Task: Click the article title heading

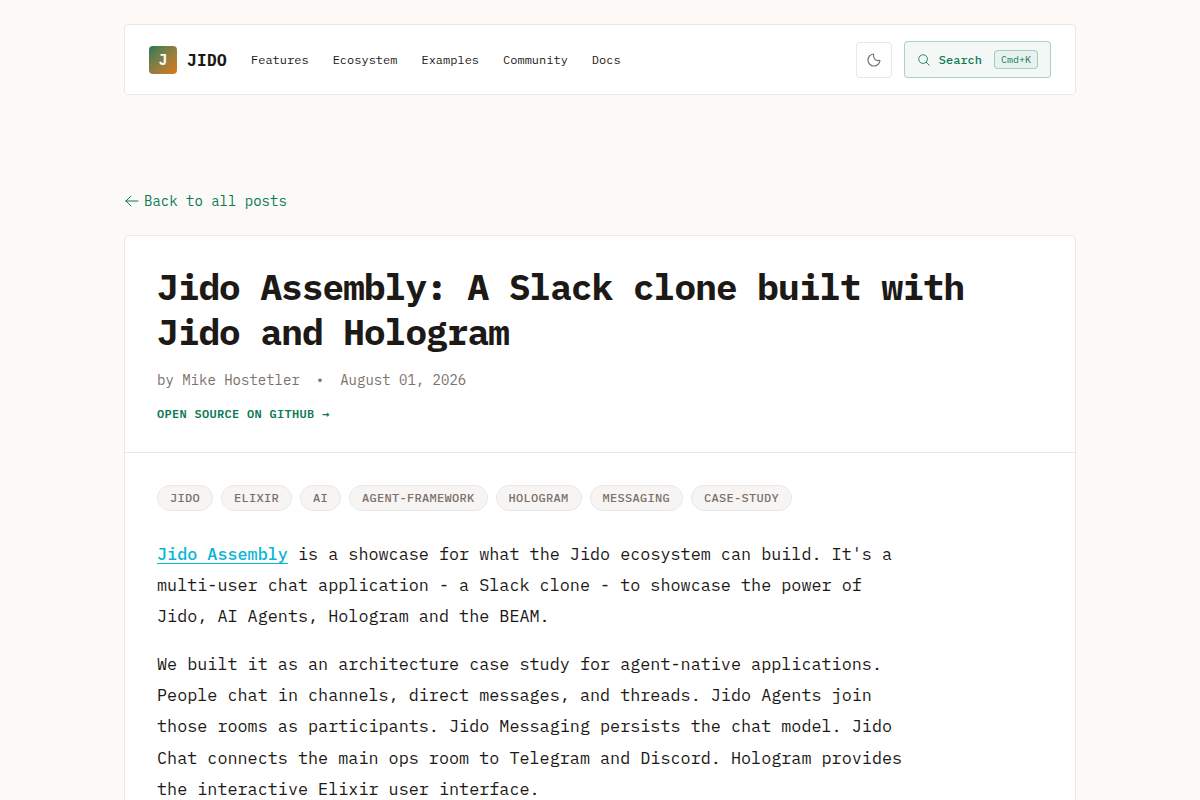Action: [x=561, y=310]
